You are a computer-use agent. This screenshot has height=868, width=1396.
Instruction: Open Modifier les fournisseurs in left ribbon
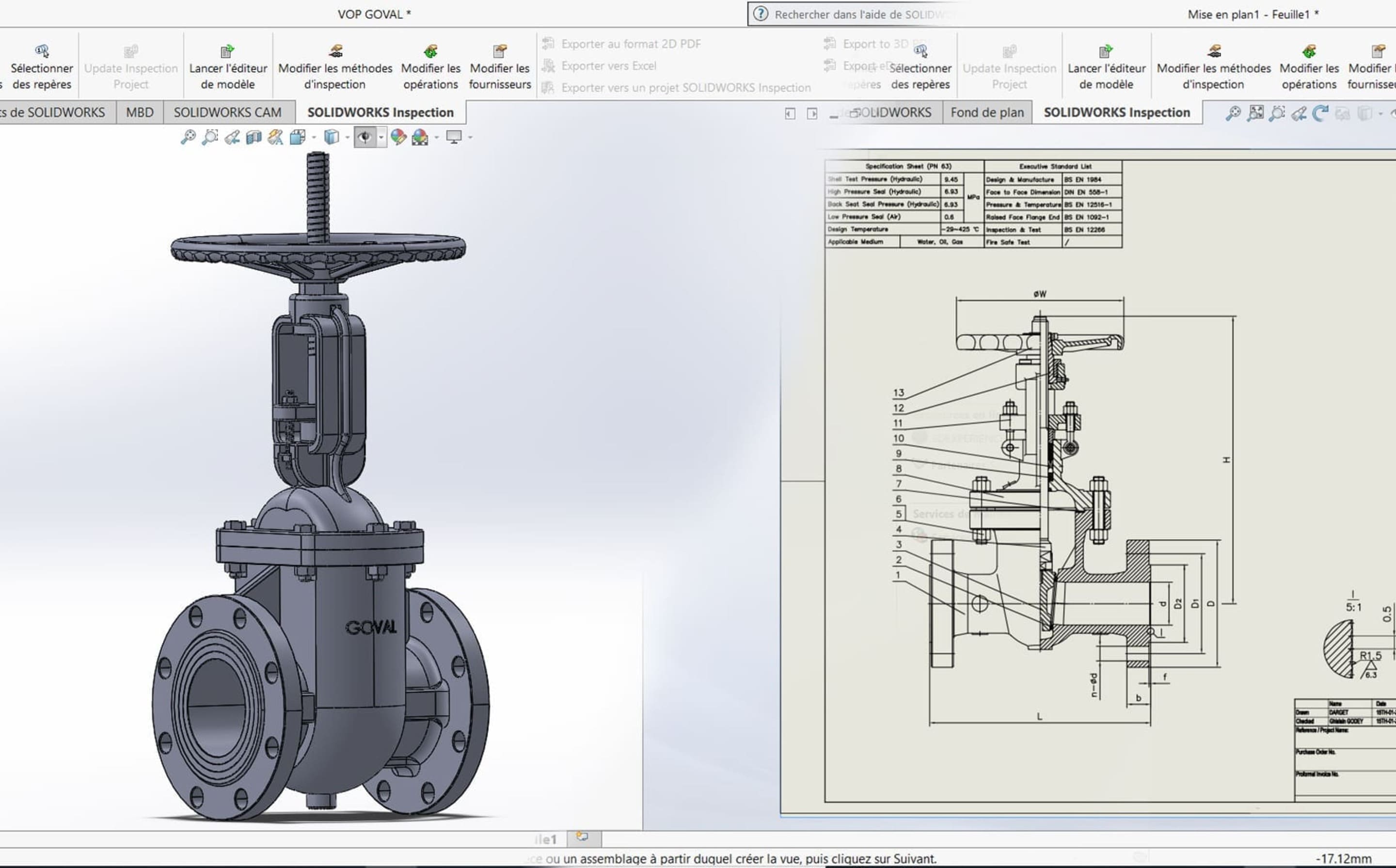499,67
